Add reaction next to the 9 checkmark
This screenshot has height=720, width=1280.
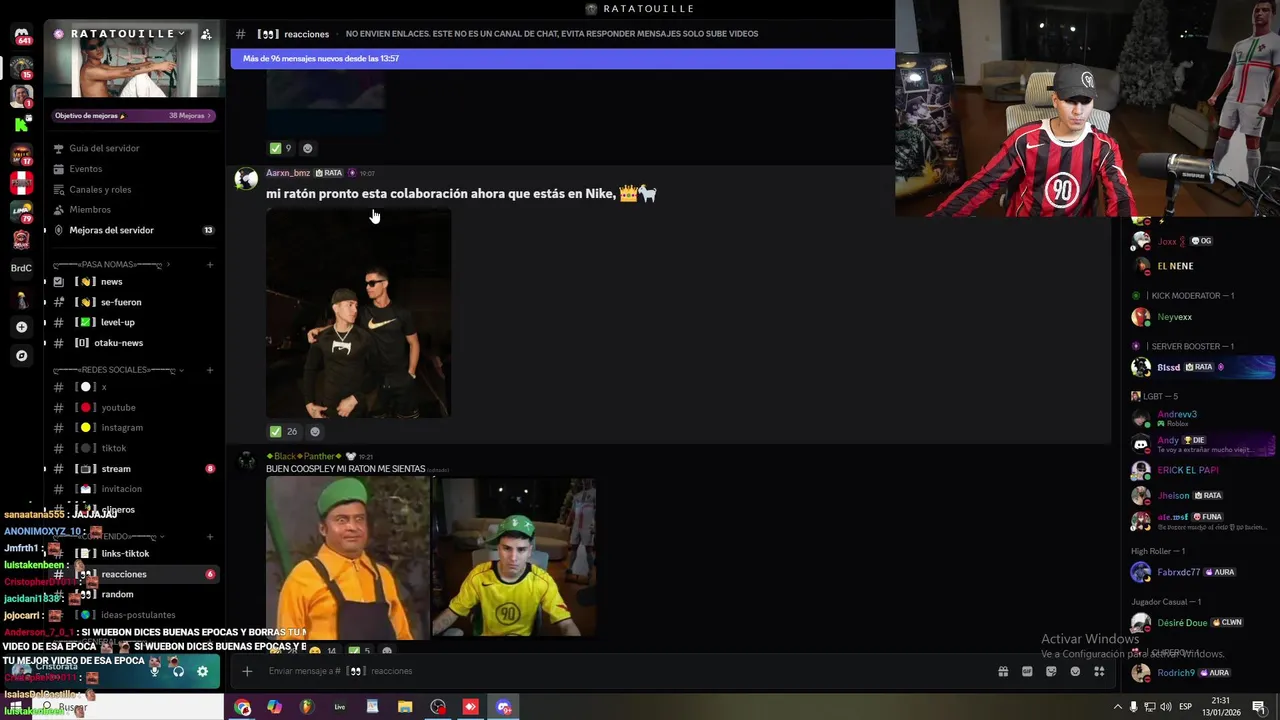[307, 148]
